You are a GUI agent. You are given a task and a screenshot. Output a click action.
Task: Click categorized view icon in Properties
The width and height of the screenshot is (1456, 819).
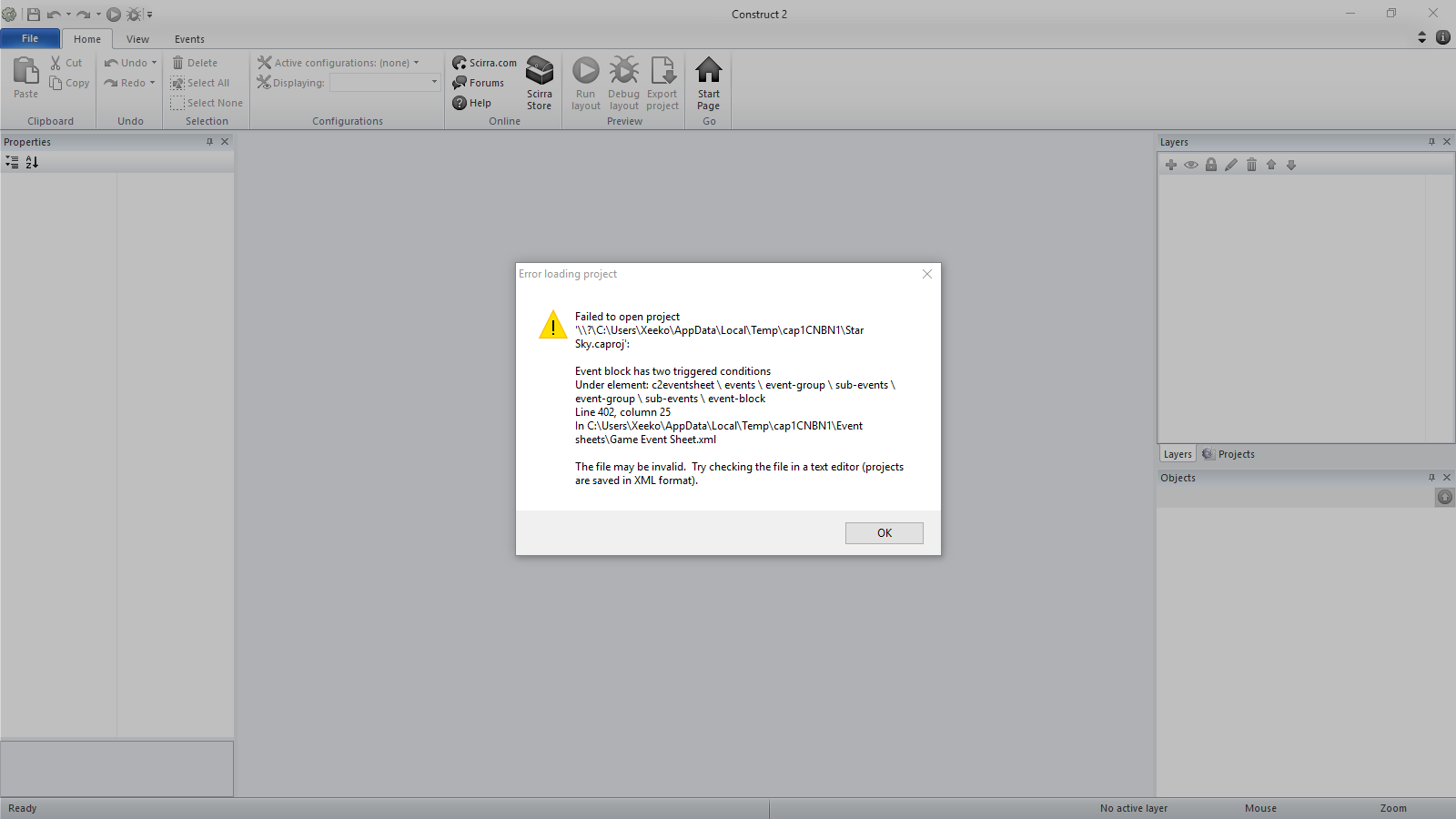click(12, 162)
